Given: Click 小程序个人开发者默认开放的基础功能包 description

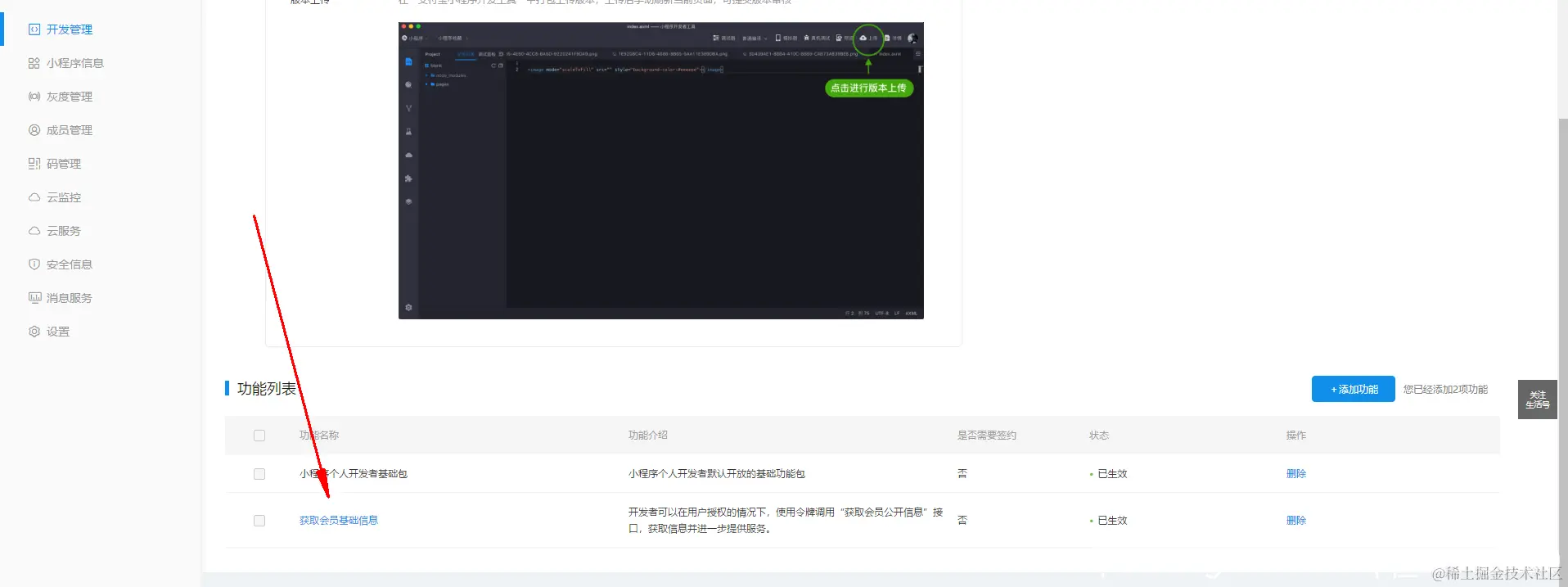Looking at the screenshot, I should pyautogui.click(x=717, y=474).
